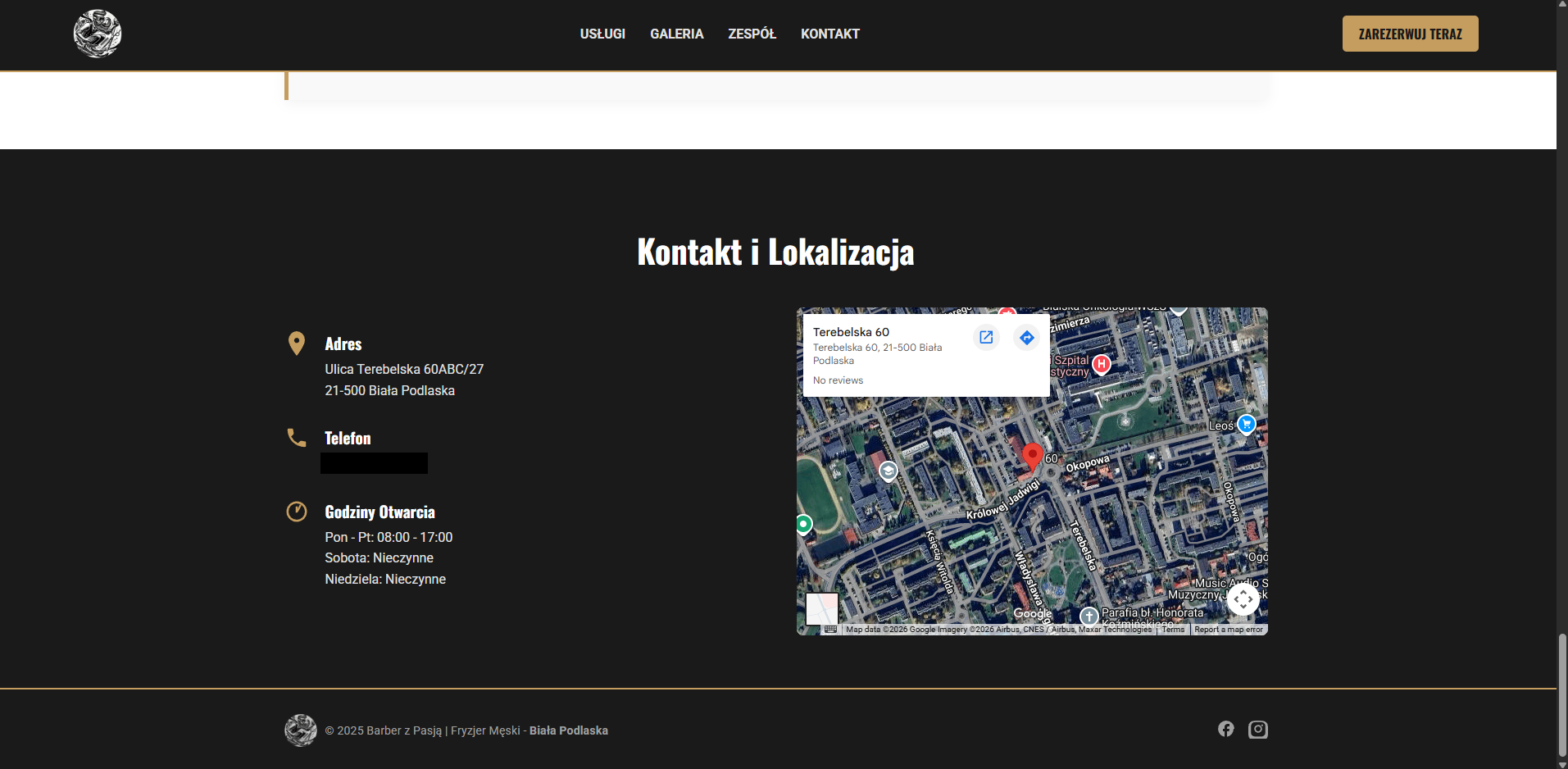Select the hospital H marker on the map
Screen dimensions: 1568x769
click(1099, 363)
